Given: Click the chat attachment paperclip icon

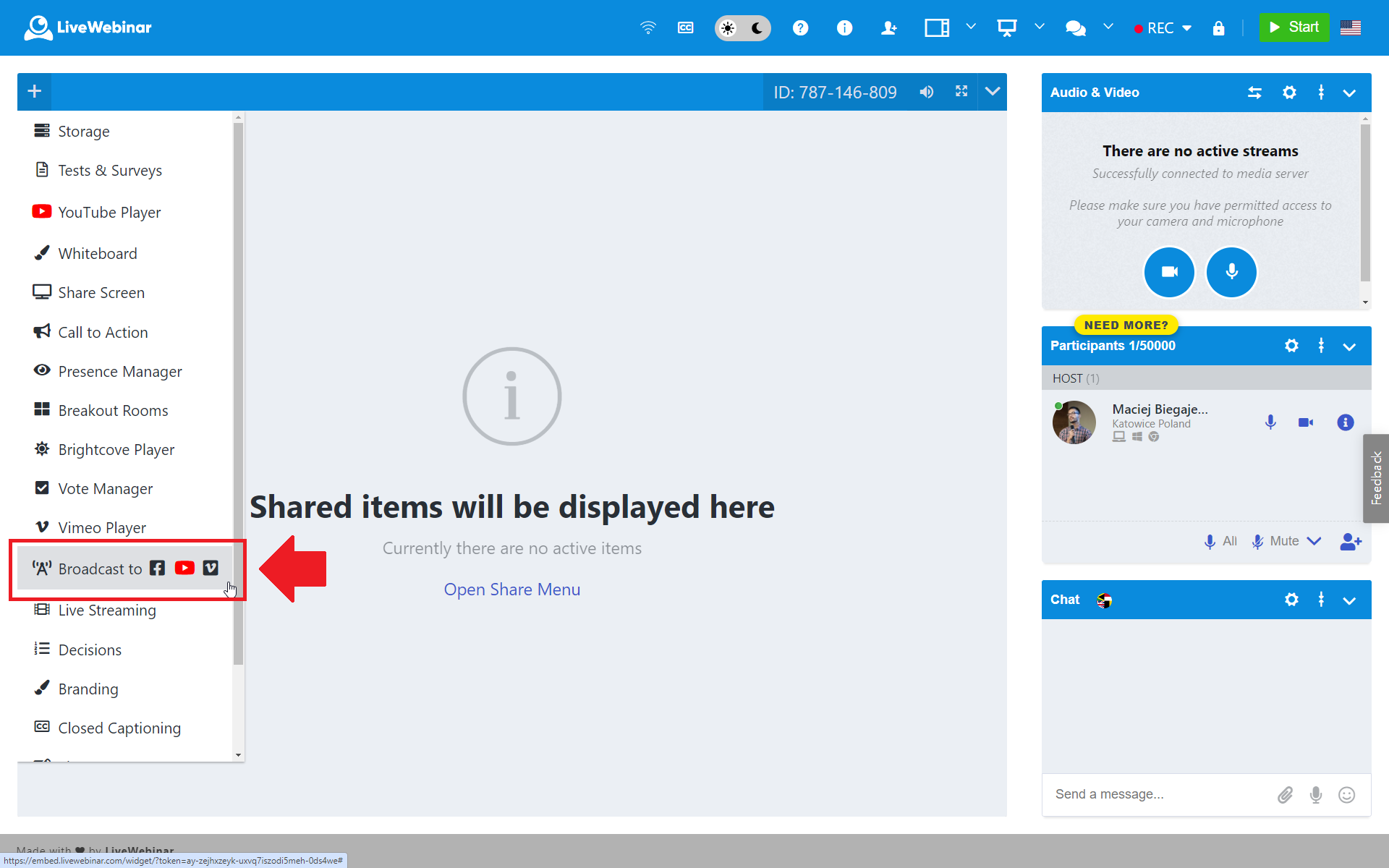Looking at the screenshot, I should coord(1285,794).
